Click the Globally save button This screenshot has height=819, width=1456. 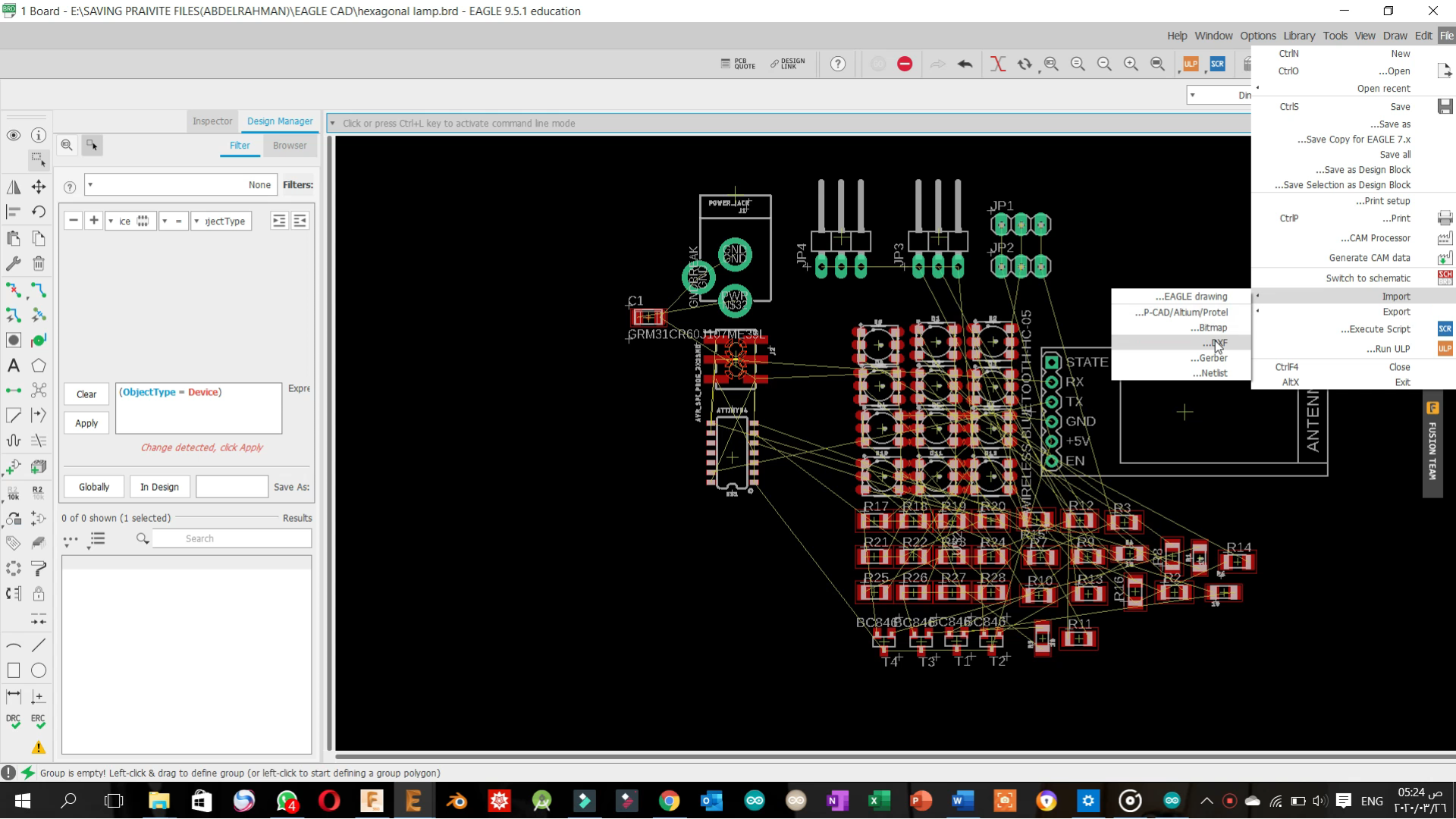click(x=94, y=487)
